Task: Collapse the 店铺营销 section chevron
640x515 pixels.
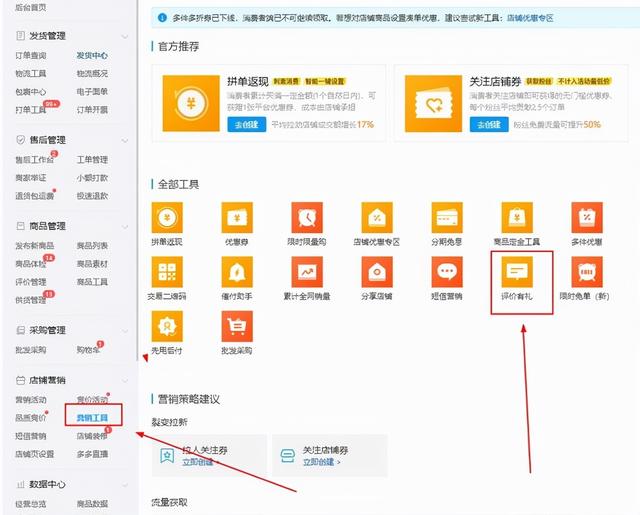Action: pos(125,381)
